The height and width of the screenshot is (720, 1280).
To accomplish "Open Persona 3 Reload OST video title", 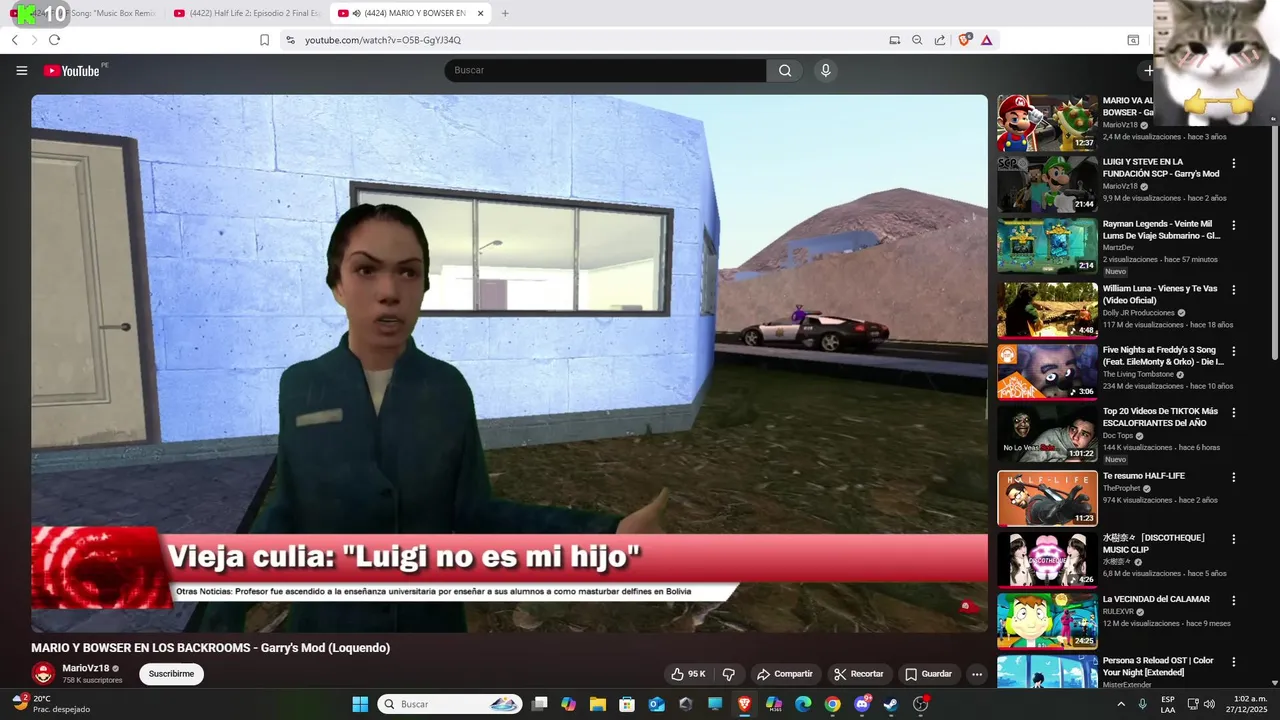I will tap(1158, 666).
